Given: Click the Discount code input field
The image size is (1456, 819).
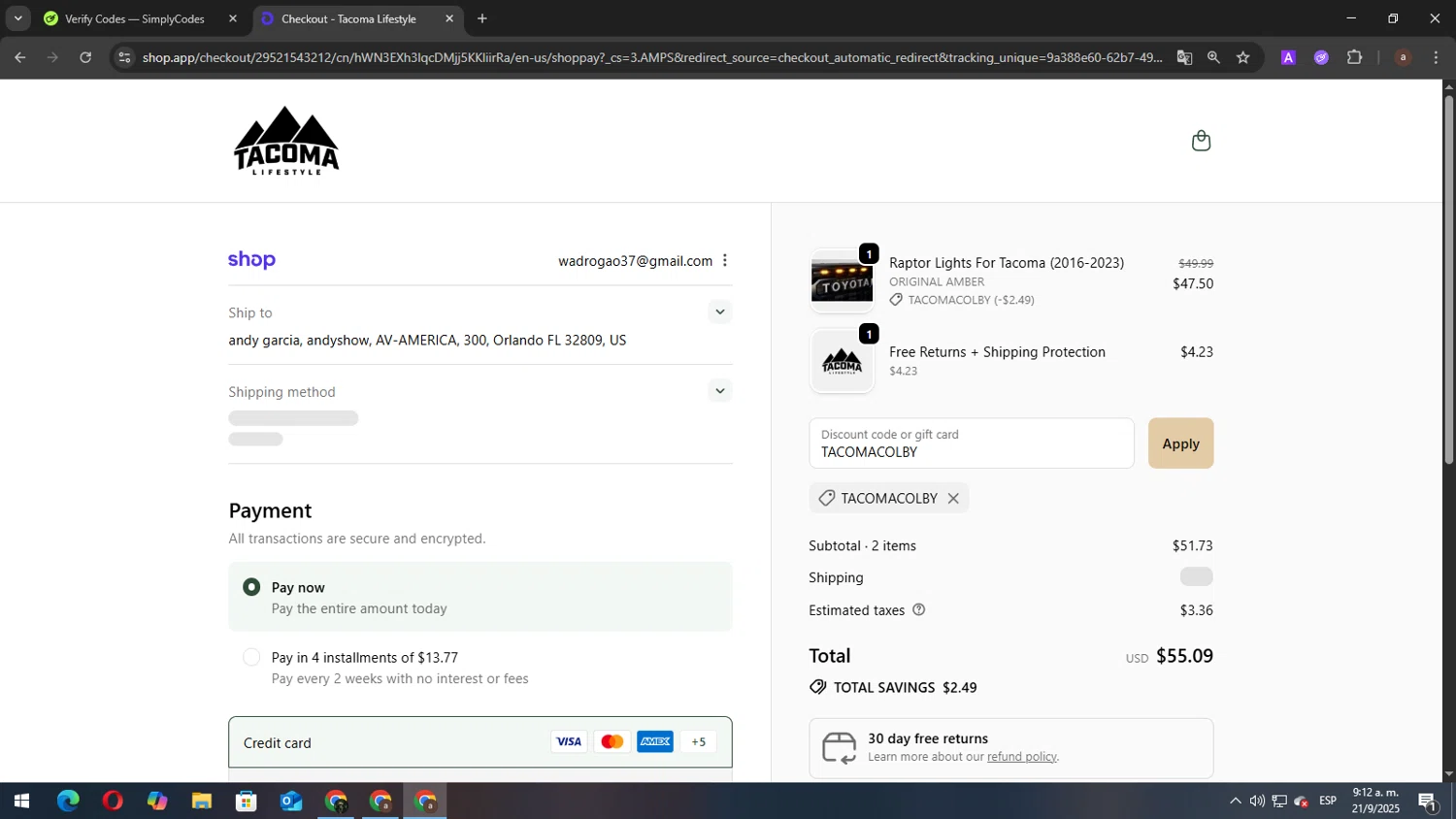Looking at the screenshot, I should tap(972, 443).
